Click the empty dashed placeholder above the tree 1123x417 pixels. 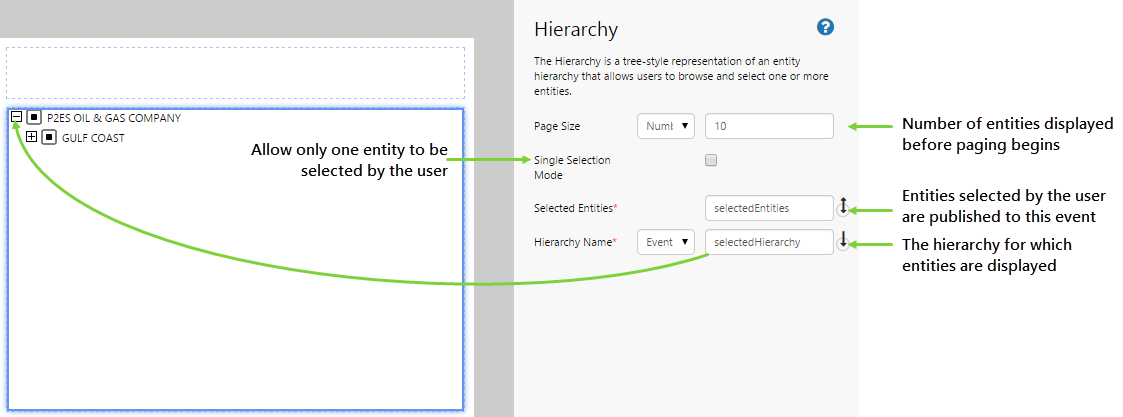point(235,72)
